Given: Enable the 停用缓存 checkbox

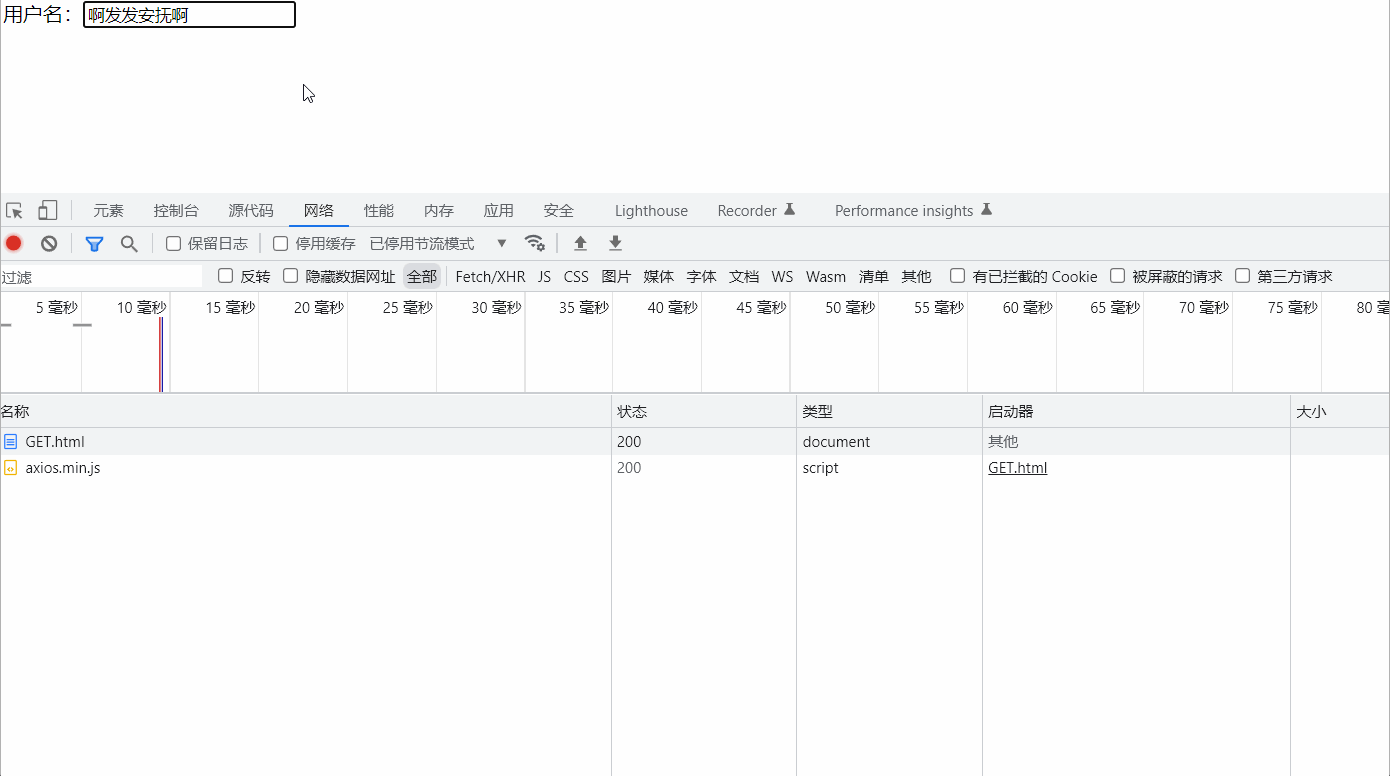Looking at the screenshot, I should tap(281, 243).
